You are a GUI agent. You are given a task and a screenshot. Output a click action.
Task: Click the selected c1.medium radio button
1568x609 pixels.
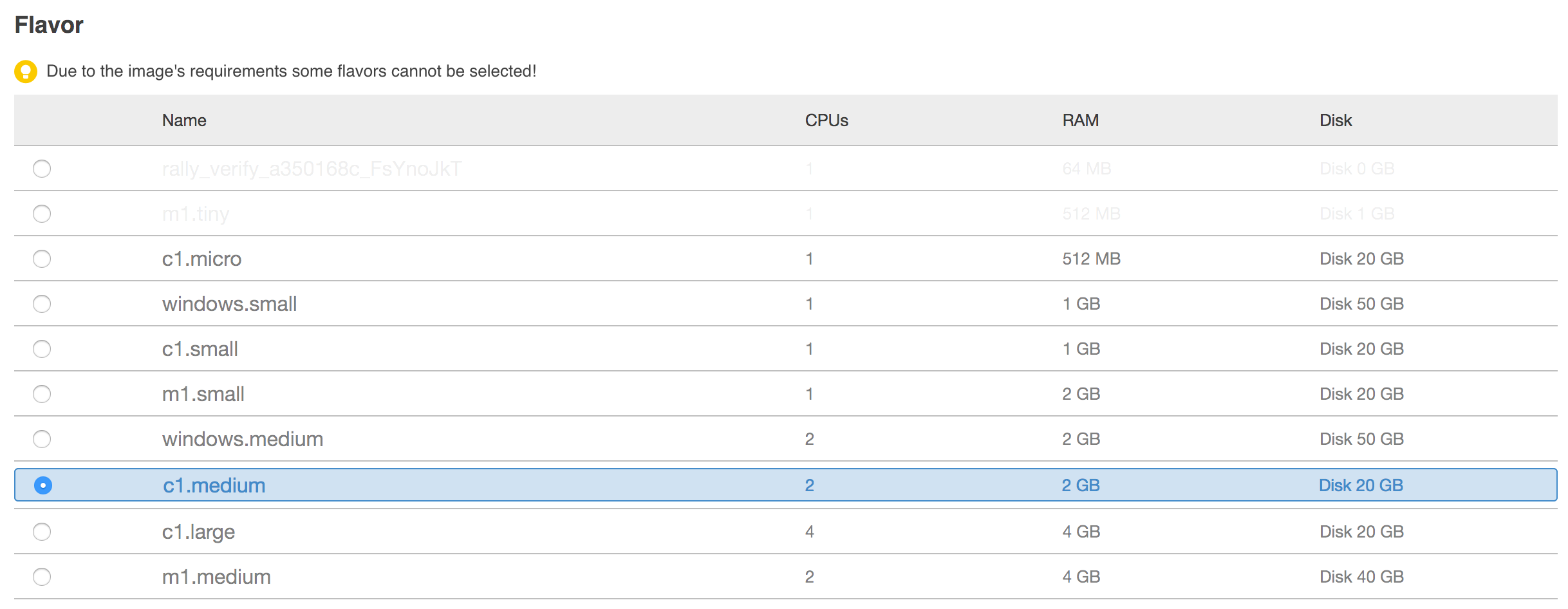point(43,485)
